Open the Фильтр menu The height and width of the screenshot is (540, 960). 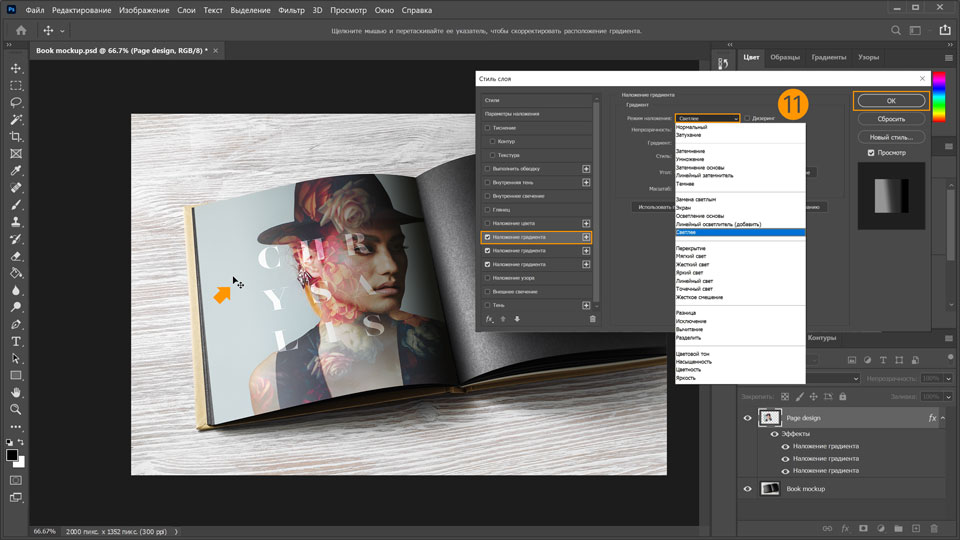coord(291,9)
